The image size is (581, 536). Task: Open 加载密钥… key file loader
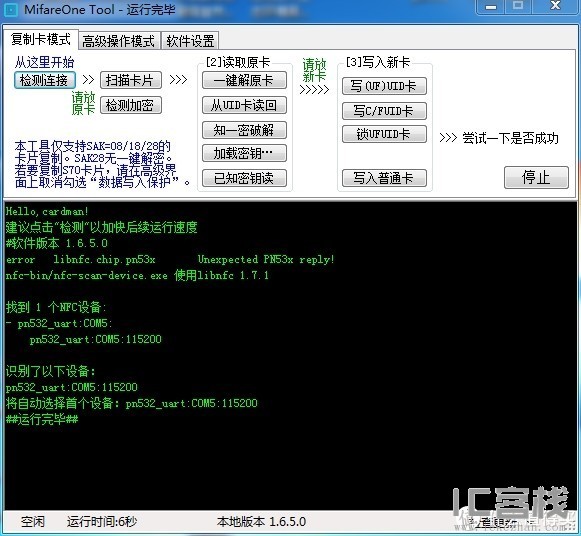coord(244,153)
